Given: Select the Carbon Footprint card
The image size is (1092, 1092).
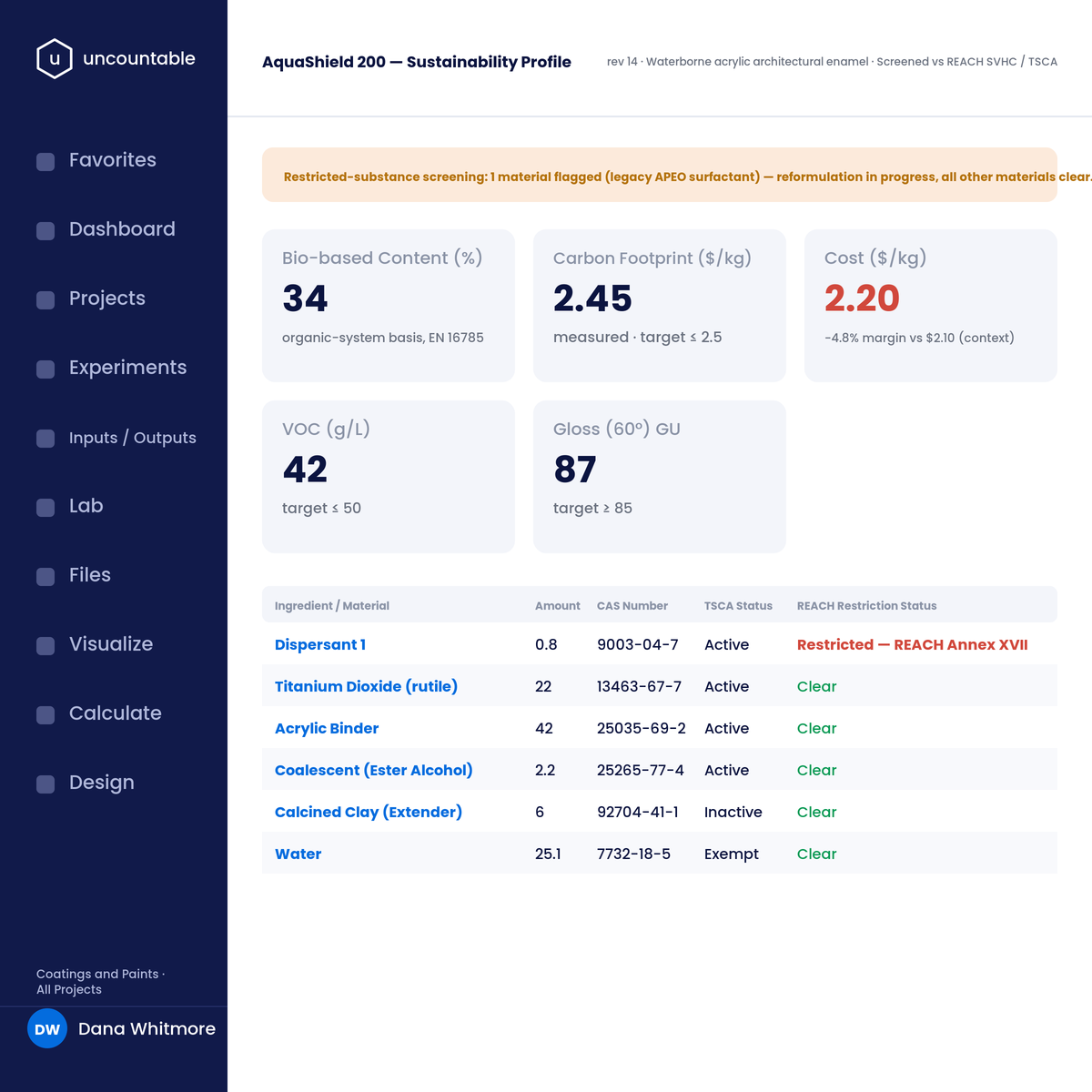Looking at the screenshot, I should pyautogui.click(x=660, y=306).
